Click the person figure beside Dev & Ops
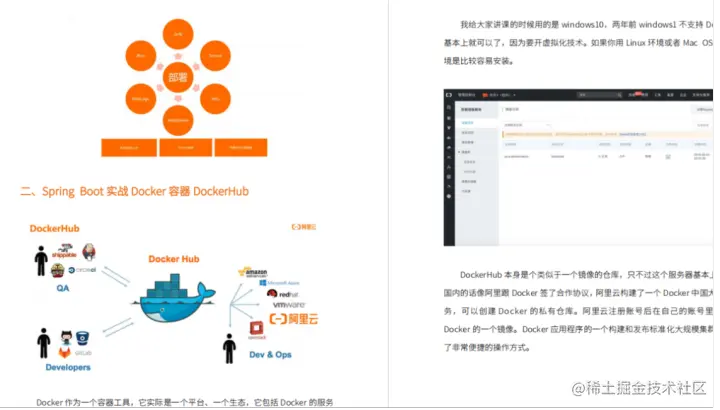720x410 pixels. pyautogui.click(x=230, y=349)
